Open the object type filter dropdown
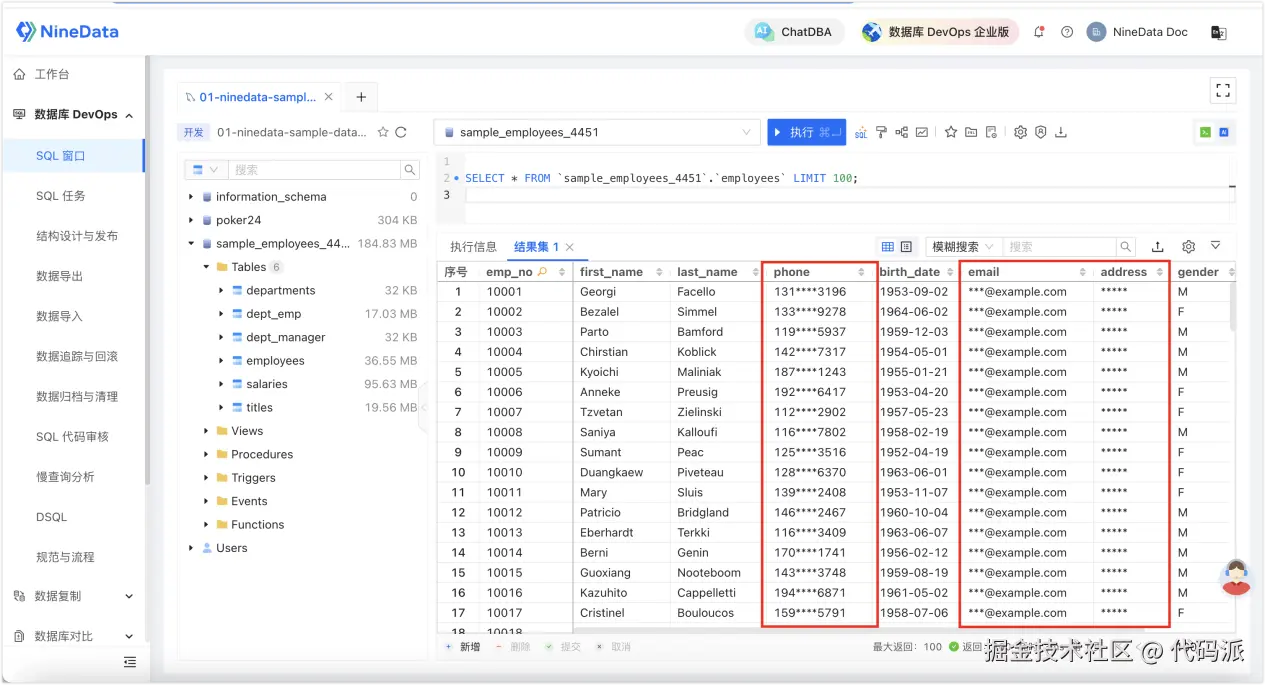This screenshot has width=1265, height=685. click(205, 170)
